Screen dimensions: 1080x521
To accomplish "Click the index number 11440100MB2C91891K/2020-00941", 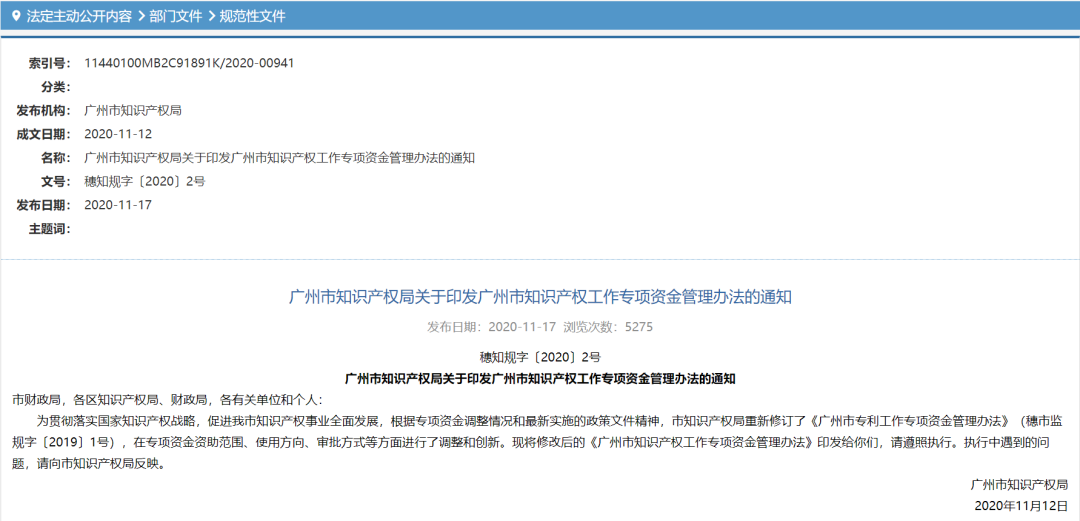I will [x=189, y=63].
